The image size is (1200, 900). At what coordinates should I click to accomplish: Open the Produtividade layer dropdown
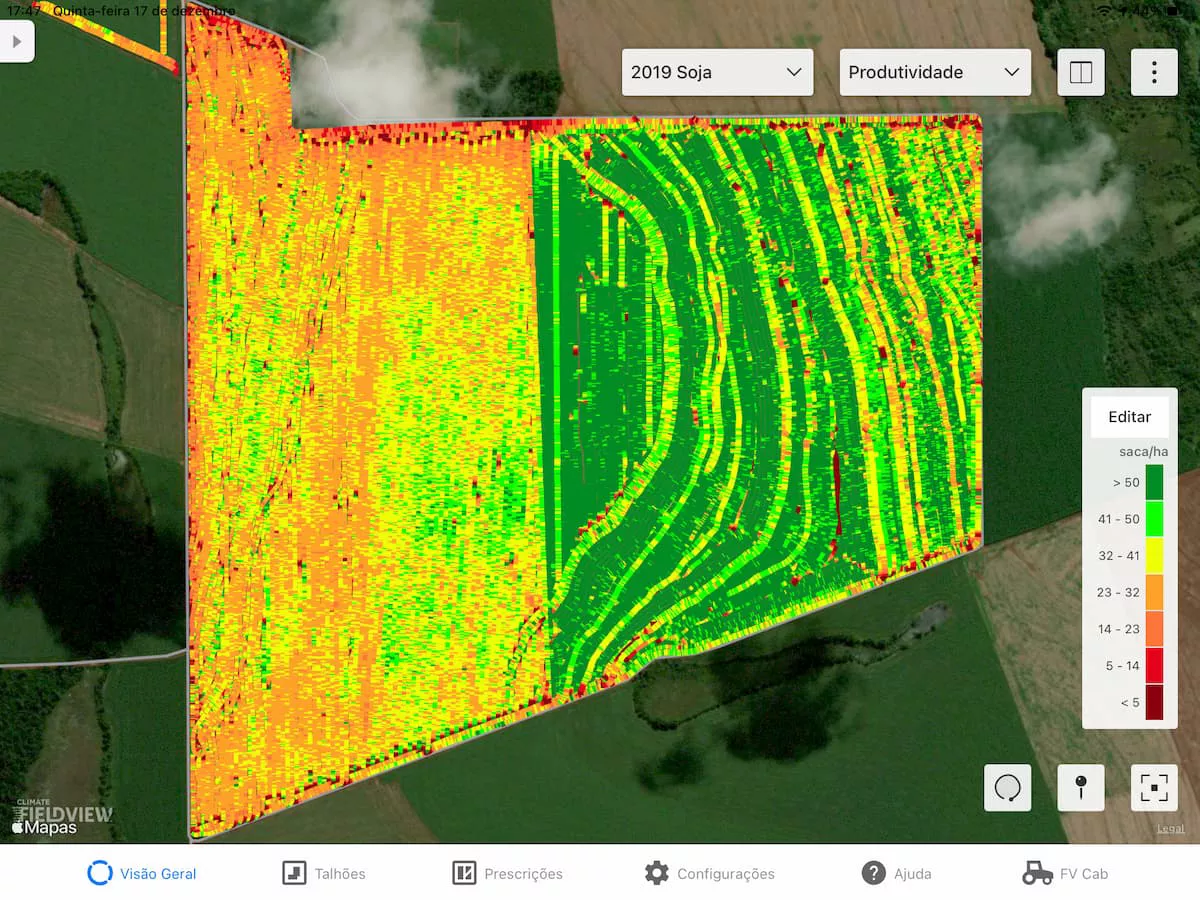click(x=933, y=71)
